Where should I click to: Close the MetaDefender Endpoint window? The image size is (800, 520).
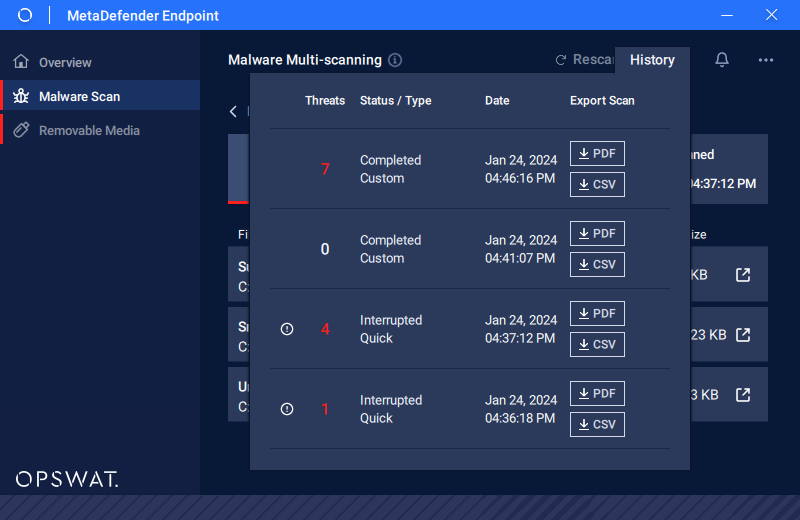point(771,15)
